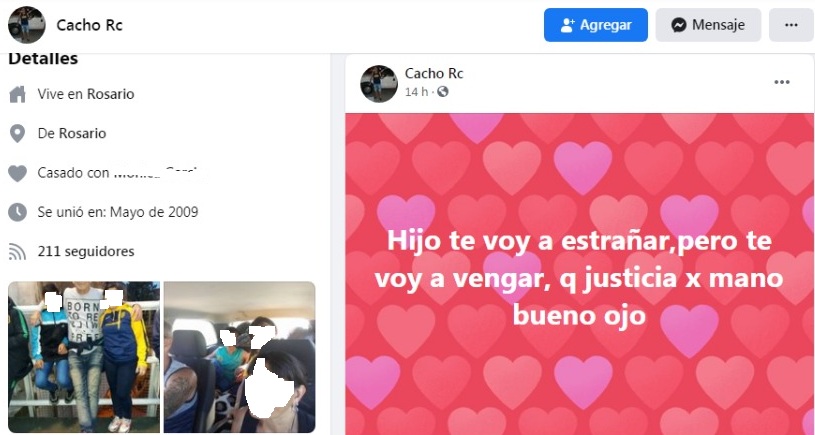The width and height of the screenshot is (815, 435).
Task: Click the home icon beside Vive en Rosario
Action: [x=17, y=95]
